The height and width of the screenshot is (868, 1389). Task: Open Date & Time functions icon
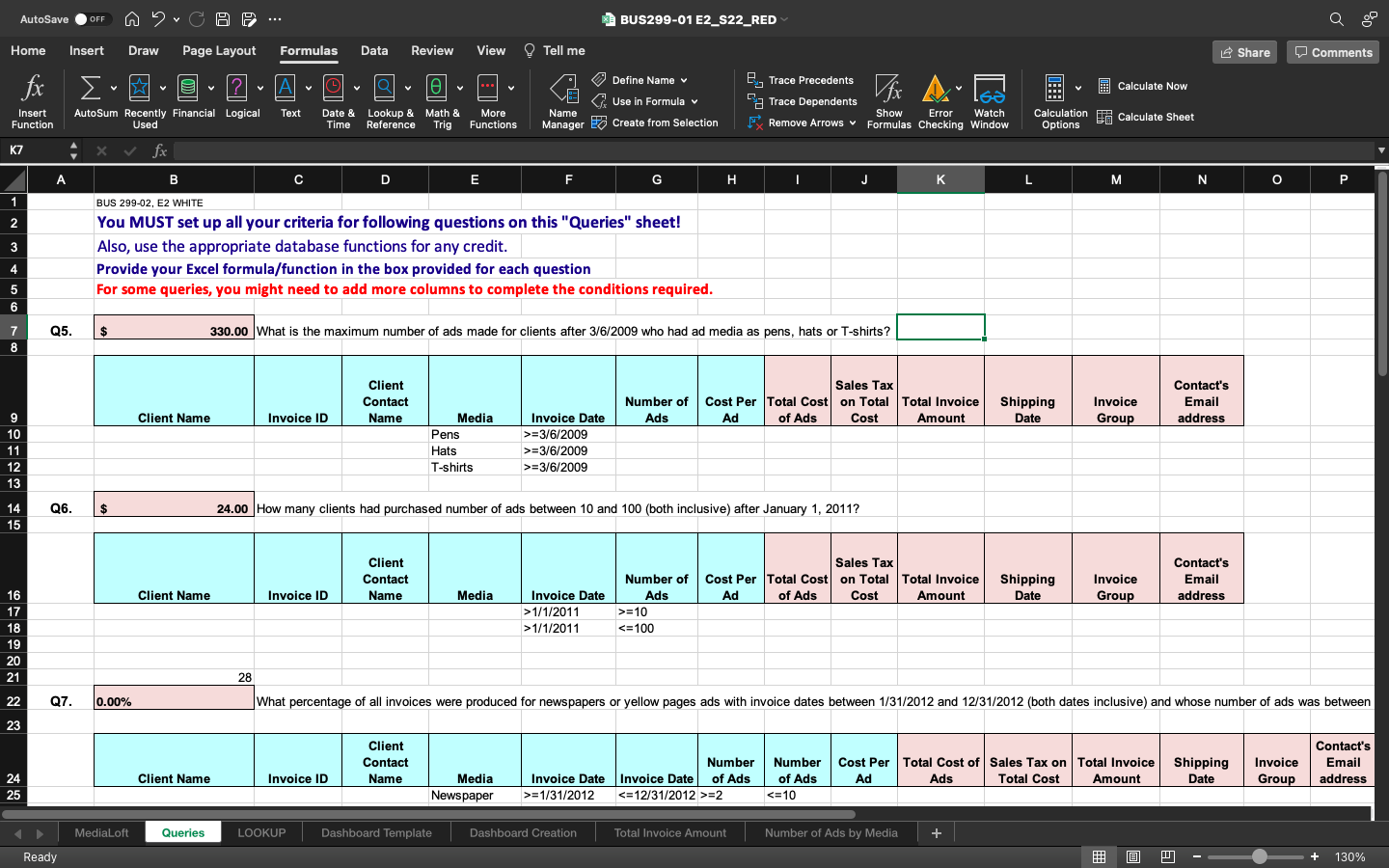coord(334,89)
